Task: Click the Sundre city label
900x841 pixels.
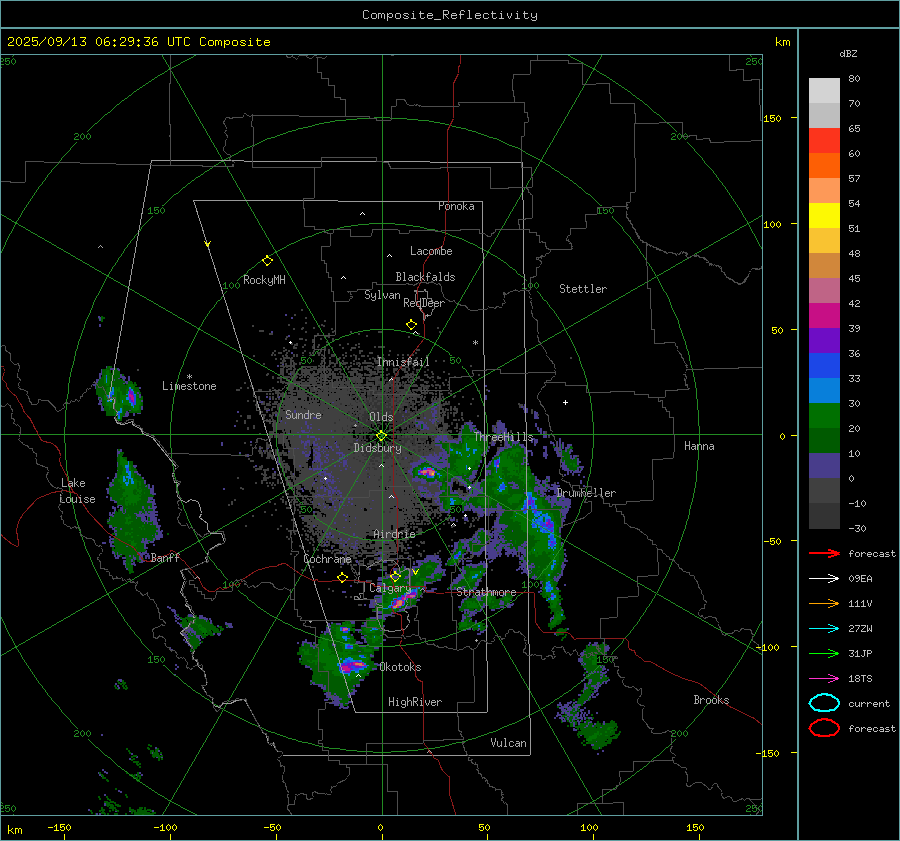Action: [x=303, y=414]
